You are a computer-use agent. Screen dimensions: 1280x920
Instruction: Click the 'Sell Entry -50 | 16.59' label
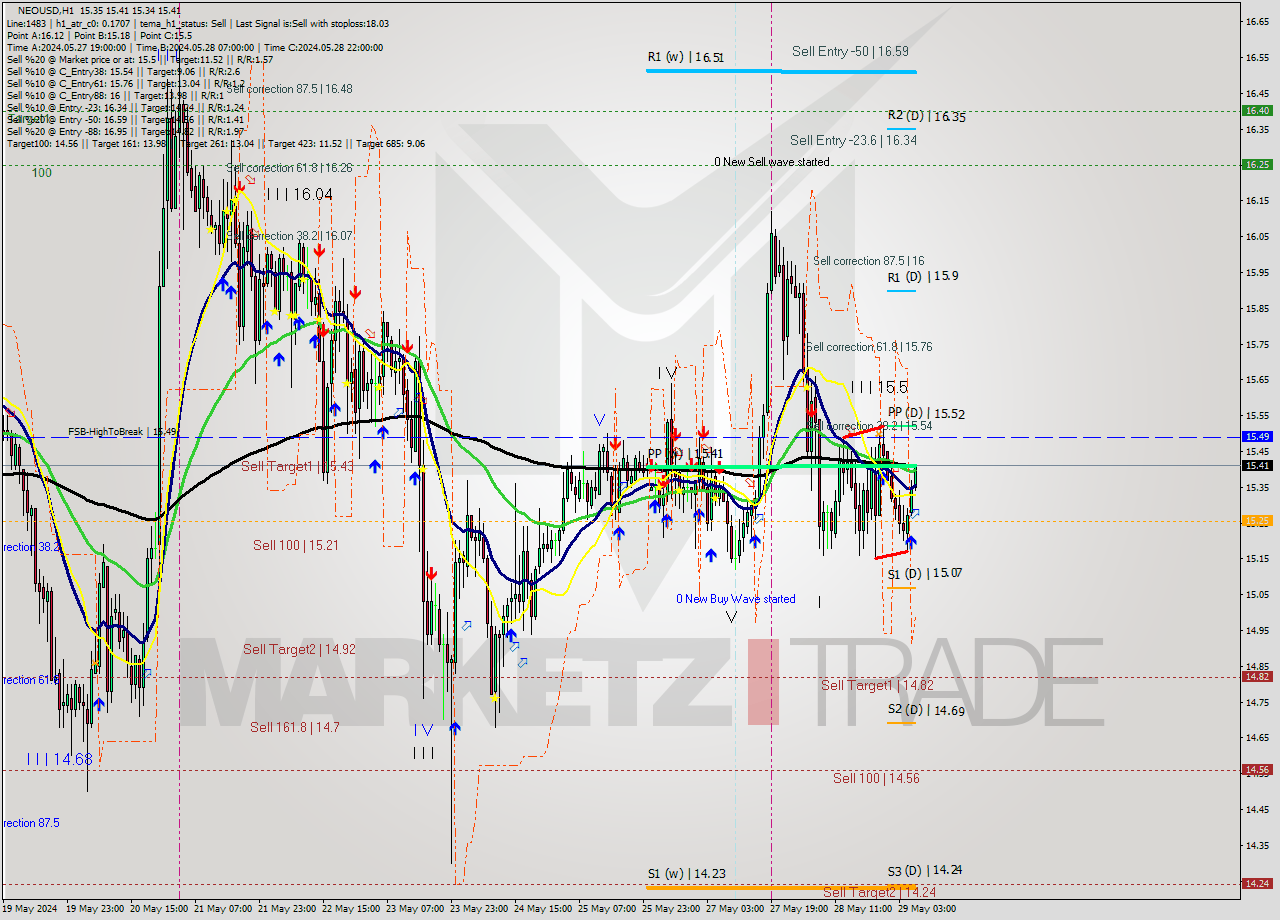pos(850,51)
